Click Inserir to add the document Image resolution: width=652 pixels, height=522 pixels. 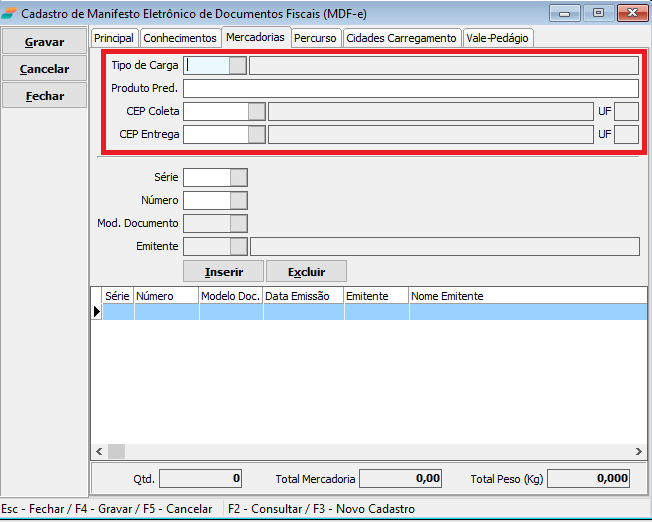point(223,272)
